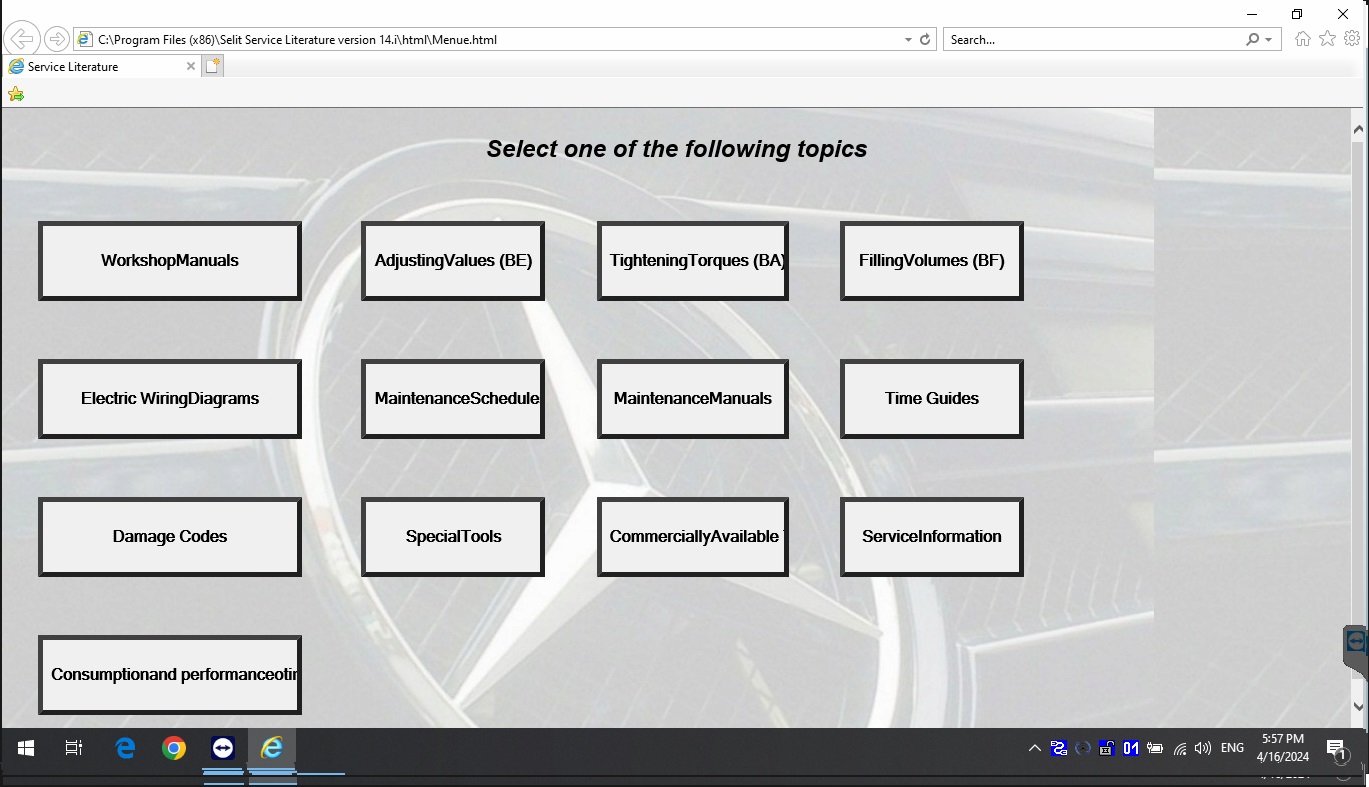Open Favorites star icon at top right

[1327, 39]
